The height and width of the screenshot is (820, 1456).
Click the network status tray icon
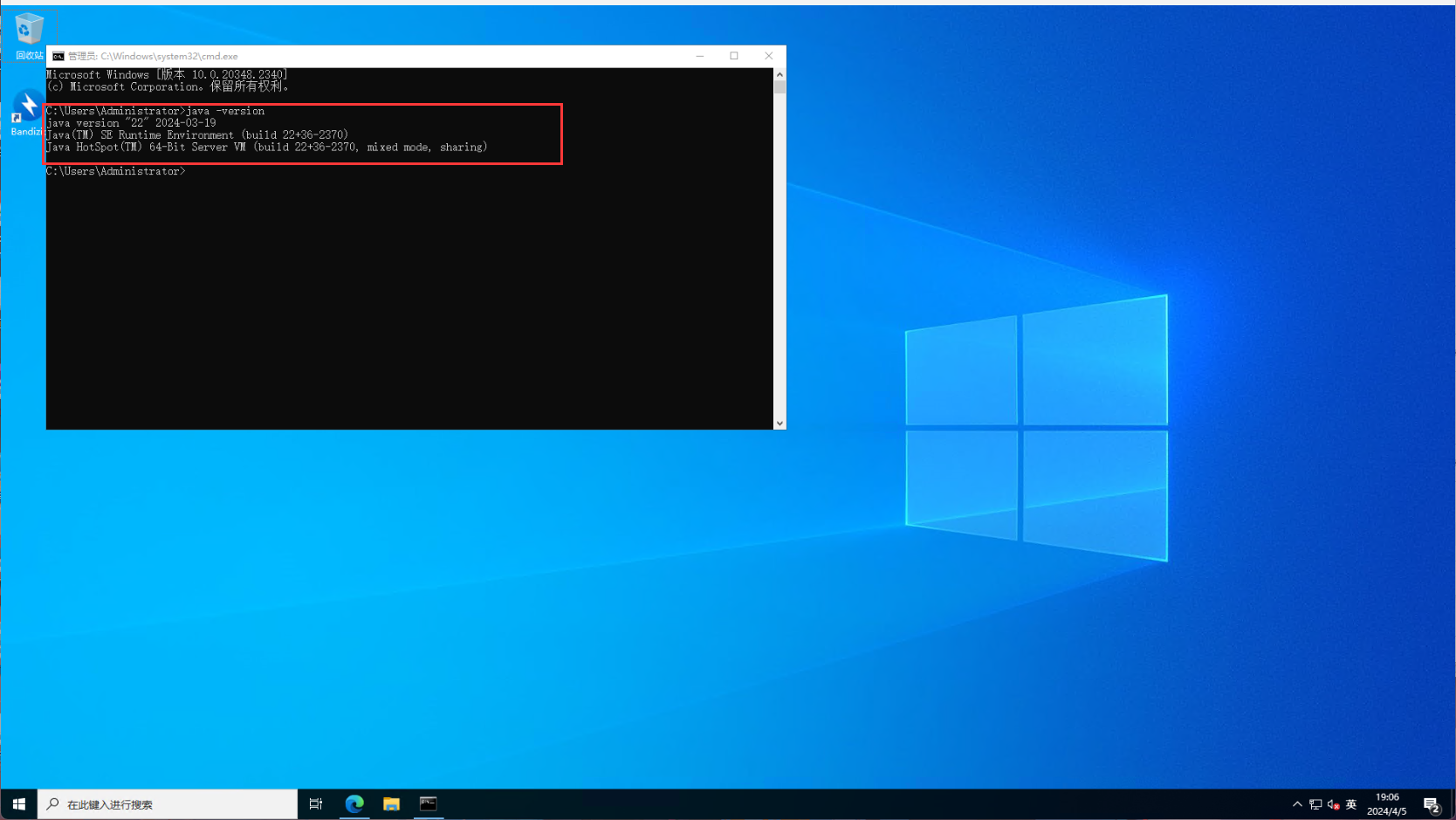coord(1315,804)
